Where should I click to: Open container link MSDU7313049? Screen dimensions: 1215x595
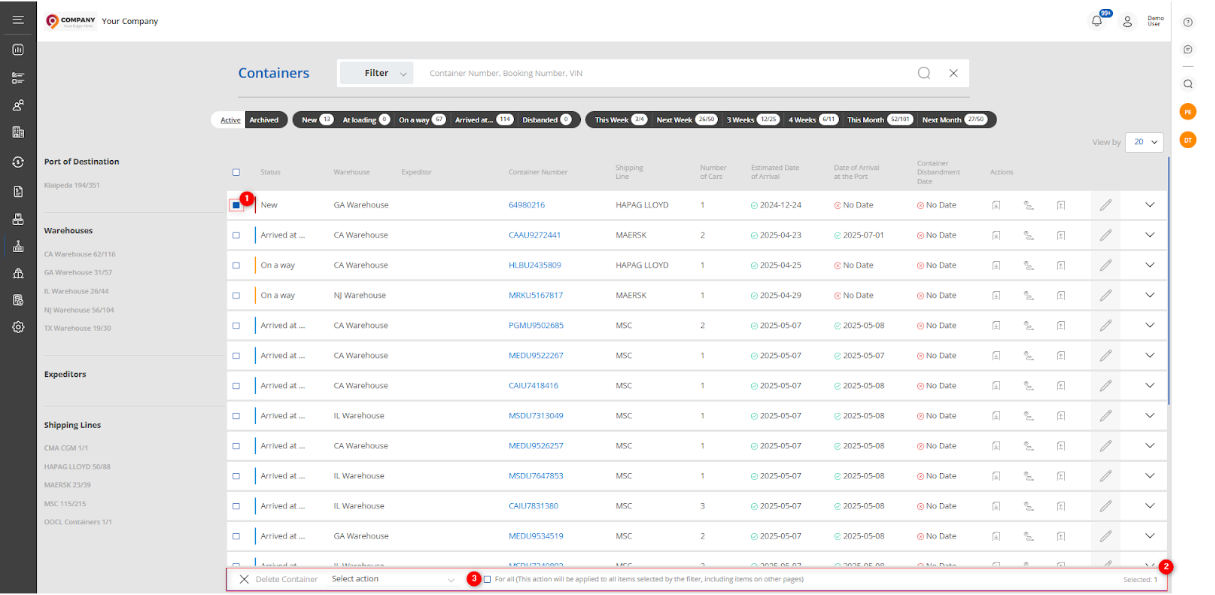tap(536, 415)
